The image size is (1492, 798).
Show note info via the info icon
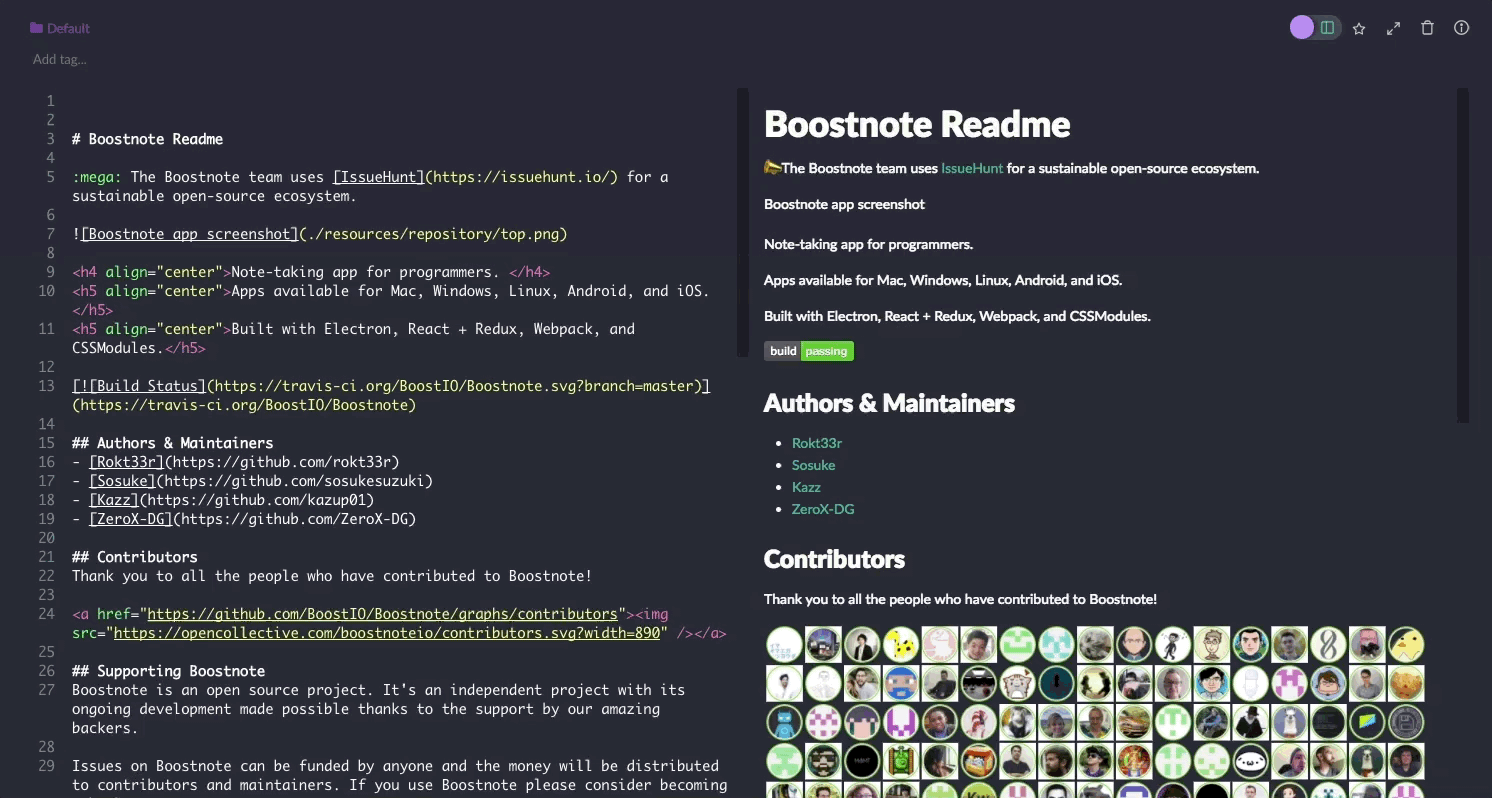click(1461, 28)
